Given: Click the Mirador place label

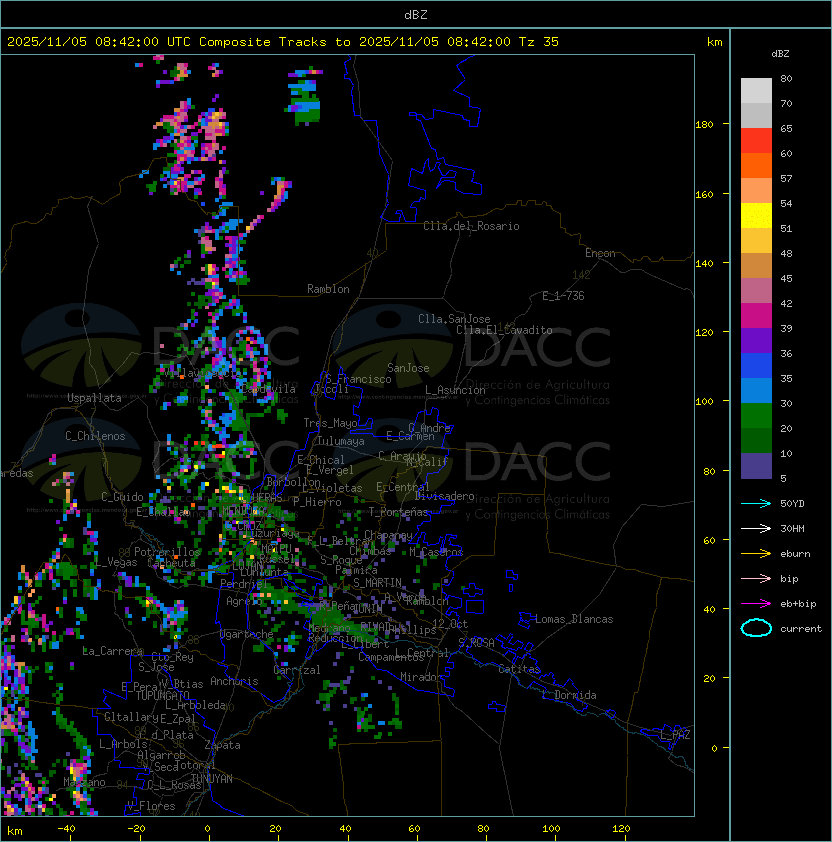Looking at the screenshot, I should [x=422, y=677].
